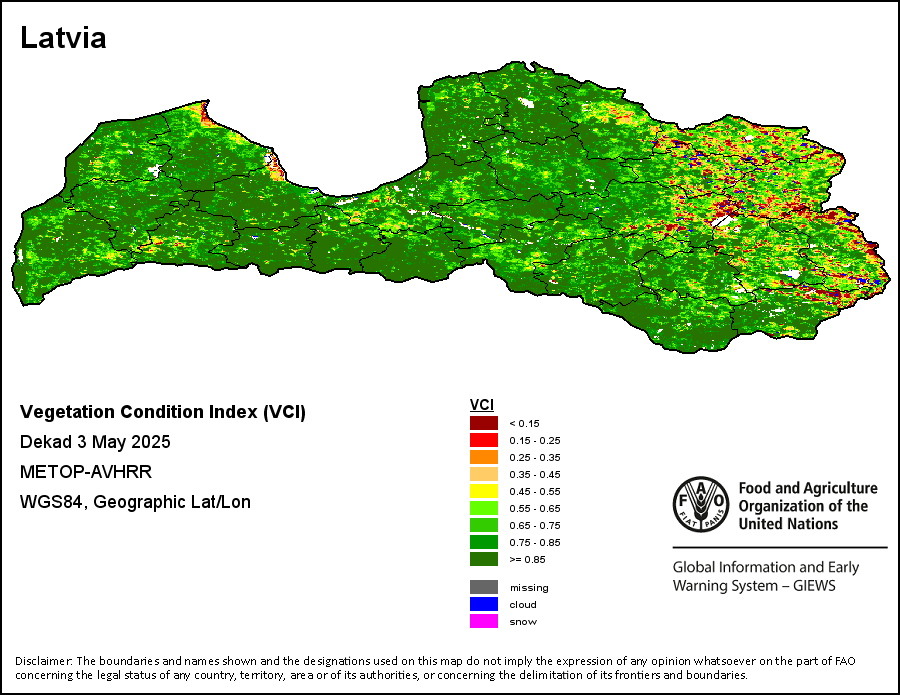Screen dimensions: 900x695
Task: Click the FAO circular logo emblem
Action: 701,504
